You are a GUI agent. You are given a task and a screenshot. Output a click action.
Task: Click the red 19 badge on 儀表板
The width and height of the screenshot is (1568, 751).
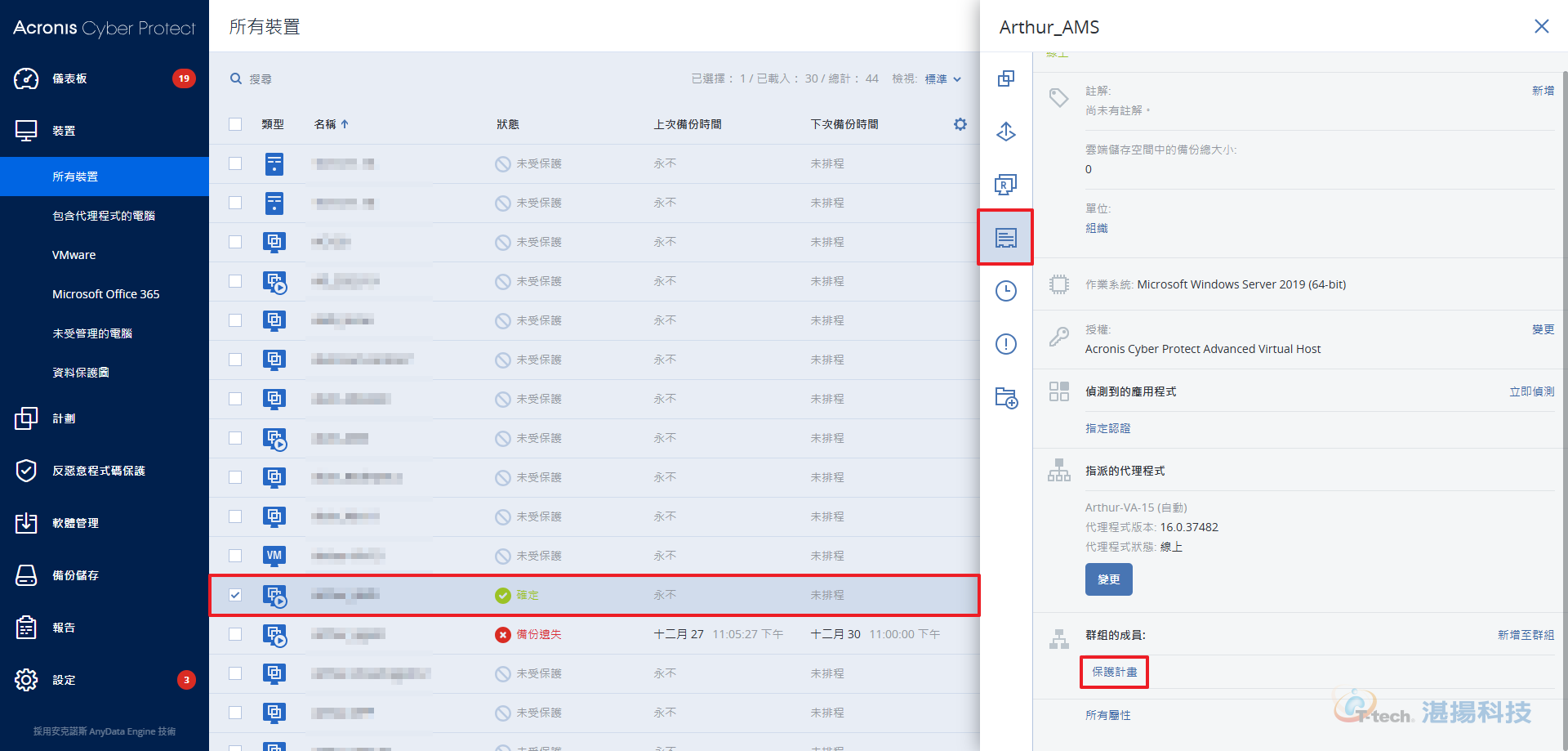pos(184,78)
